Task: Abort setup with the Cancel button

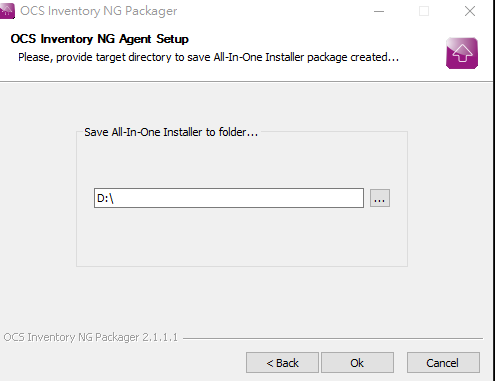Action: (443, 362)
